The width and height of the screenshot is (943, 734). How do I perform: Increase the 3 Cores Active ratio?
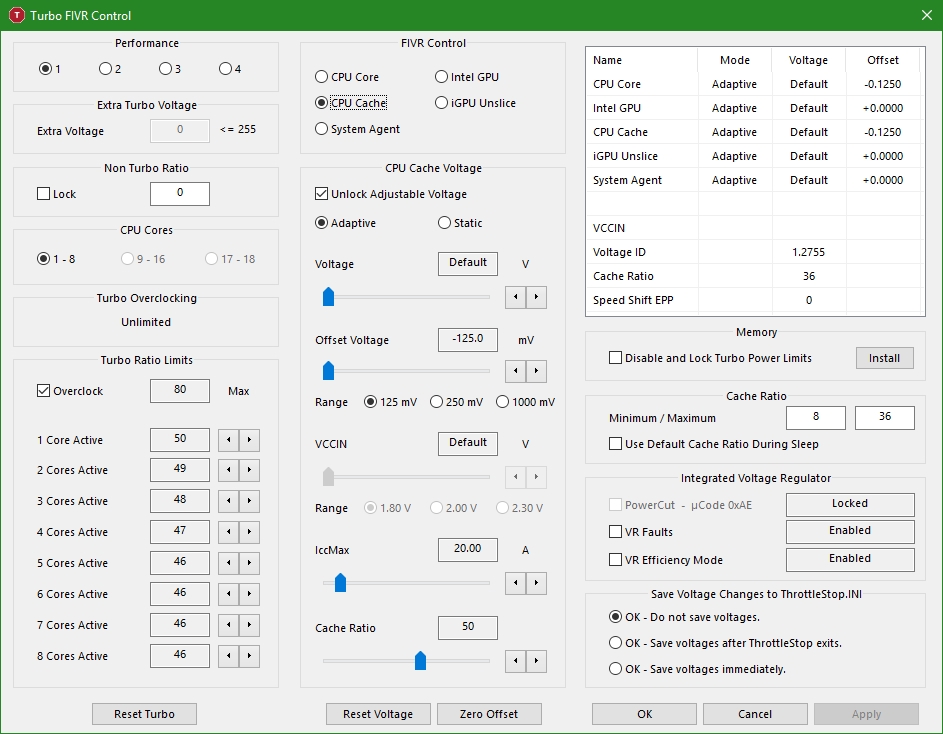(249, 501)
